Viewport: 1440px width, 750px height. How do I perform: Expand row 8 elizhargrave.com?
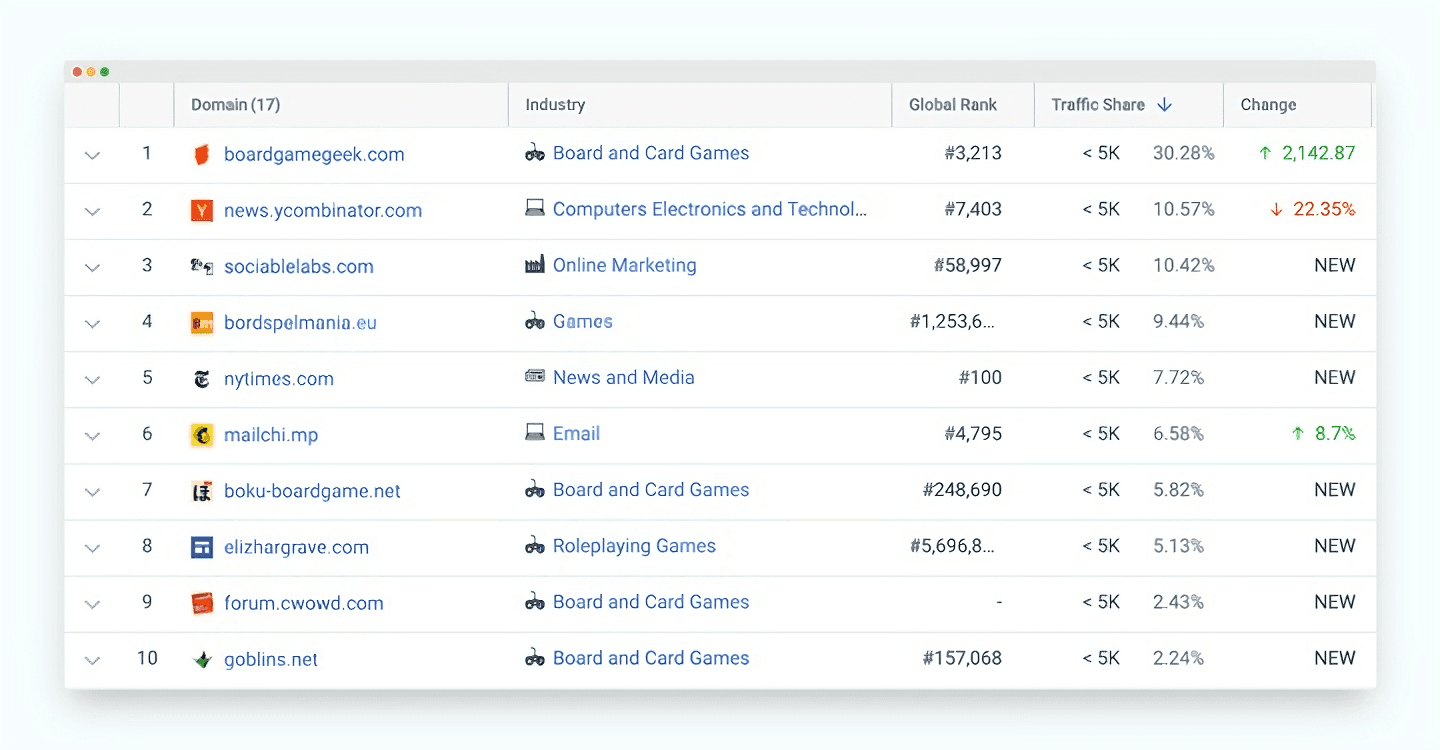pos(92,548)
